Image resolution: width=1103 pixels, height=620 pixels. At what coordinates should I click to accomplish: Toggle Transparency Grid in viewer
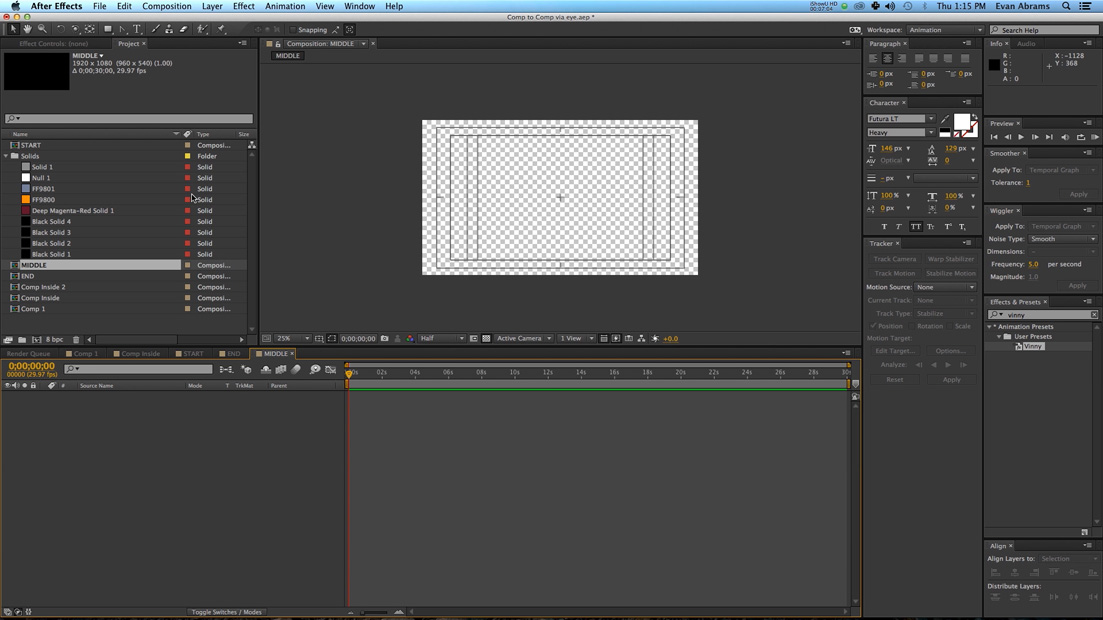(x=486, y=339)
